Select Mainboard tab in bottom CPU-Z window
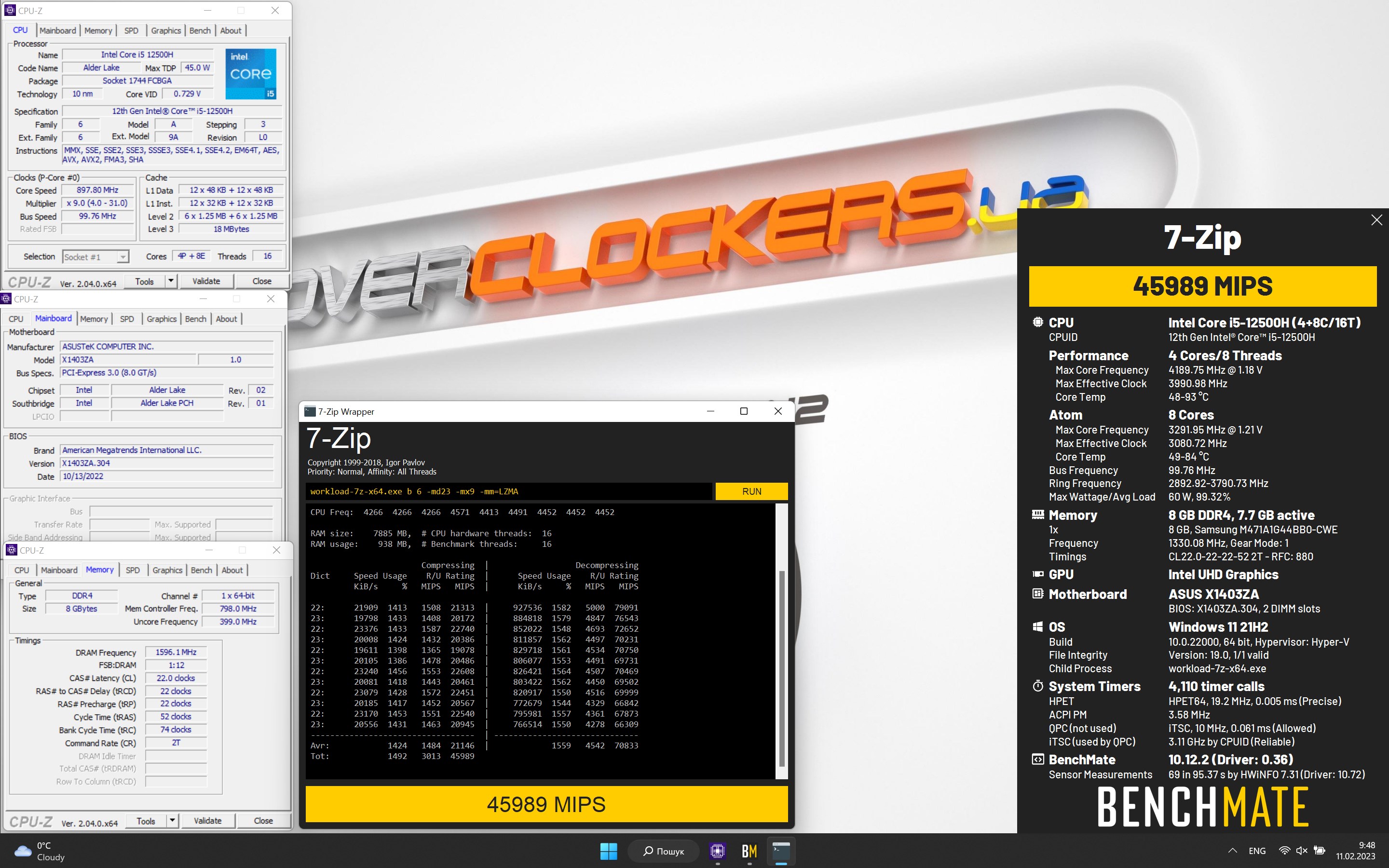Viewport: 1389px width, 868px height. point(59,570)
